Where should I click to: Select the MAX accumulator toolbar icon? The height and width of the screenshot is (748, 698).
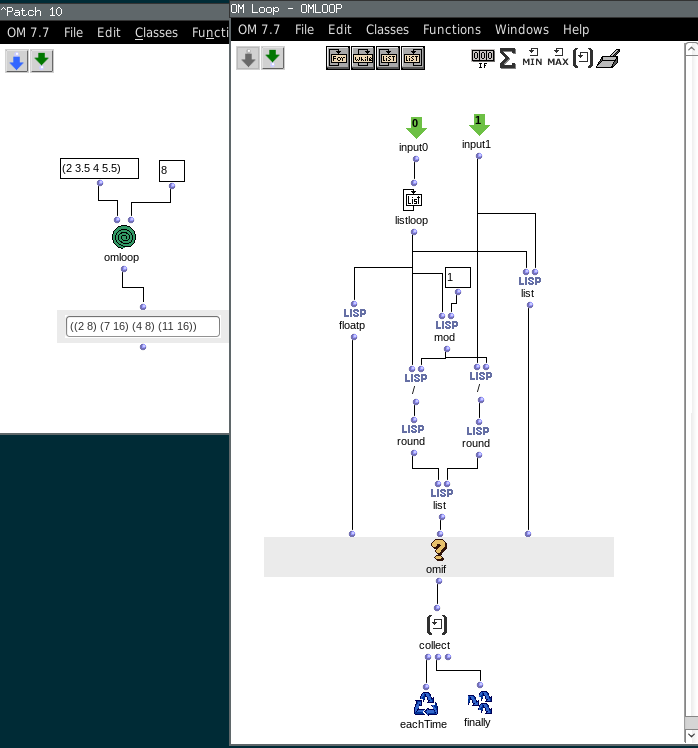point(558,59)
